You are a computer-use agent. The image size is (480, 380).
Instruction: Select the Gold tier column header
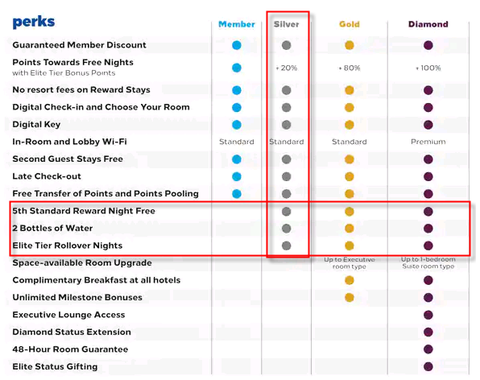pyautogui.click(x=349, y=24)
